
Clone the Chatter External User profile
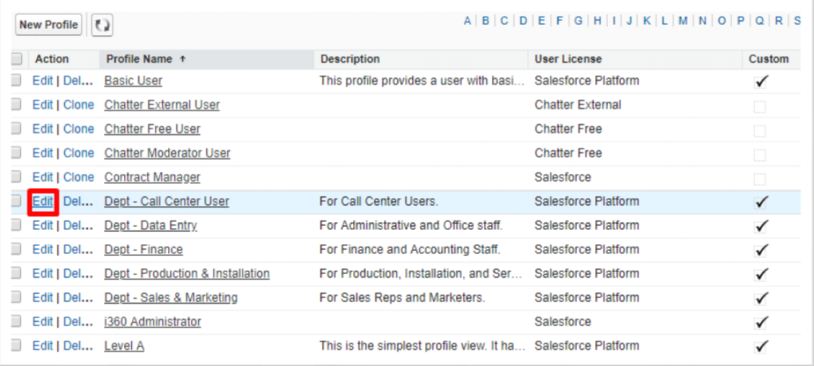pos(78,105)
